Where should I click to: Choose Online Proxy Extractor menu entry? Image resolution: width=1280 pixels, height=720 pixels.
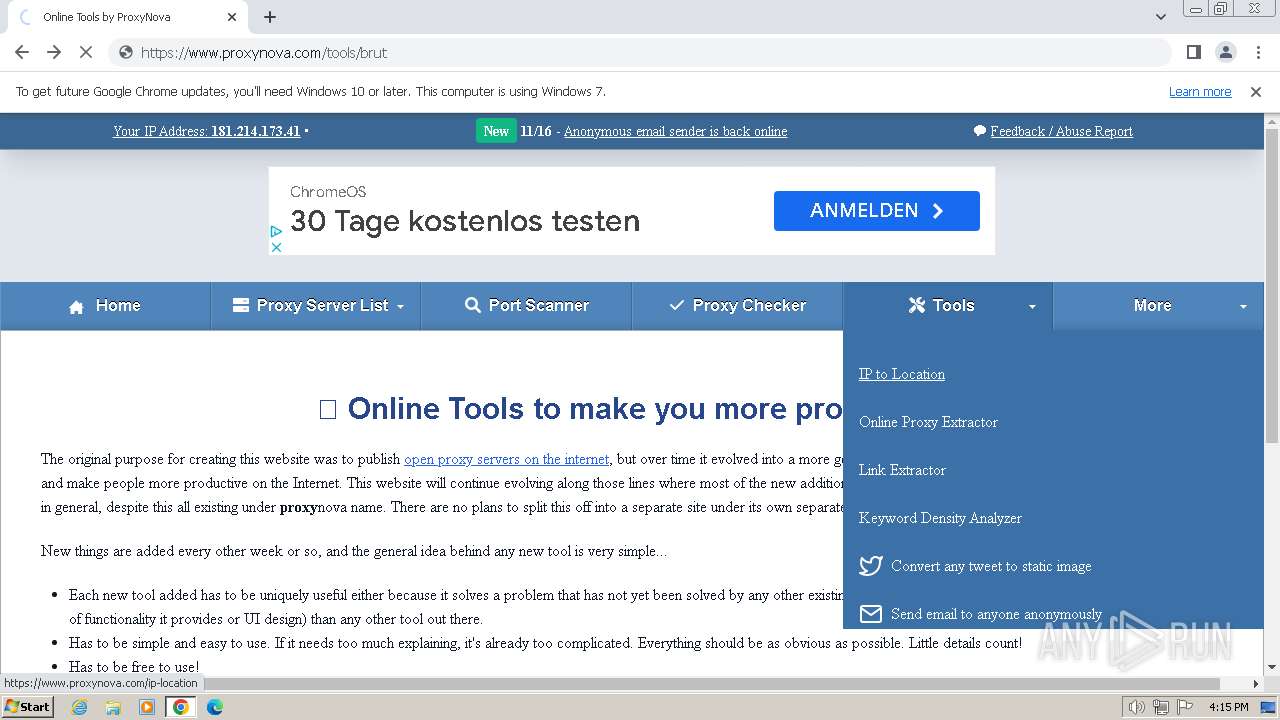(928, 422)
